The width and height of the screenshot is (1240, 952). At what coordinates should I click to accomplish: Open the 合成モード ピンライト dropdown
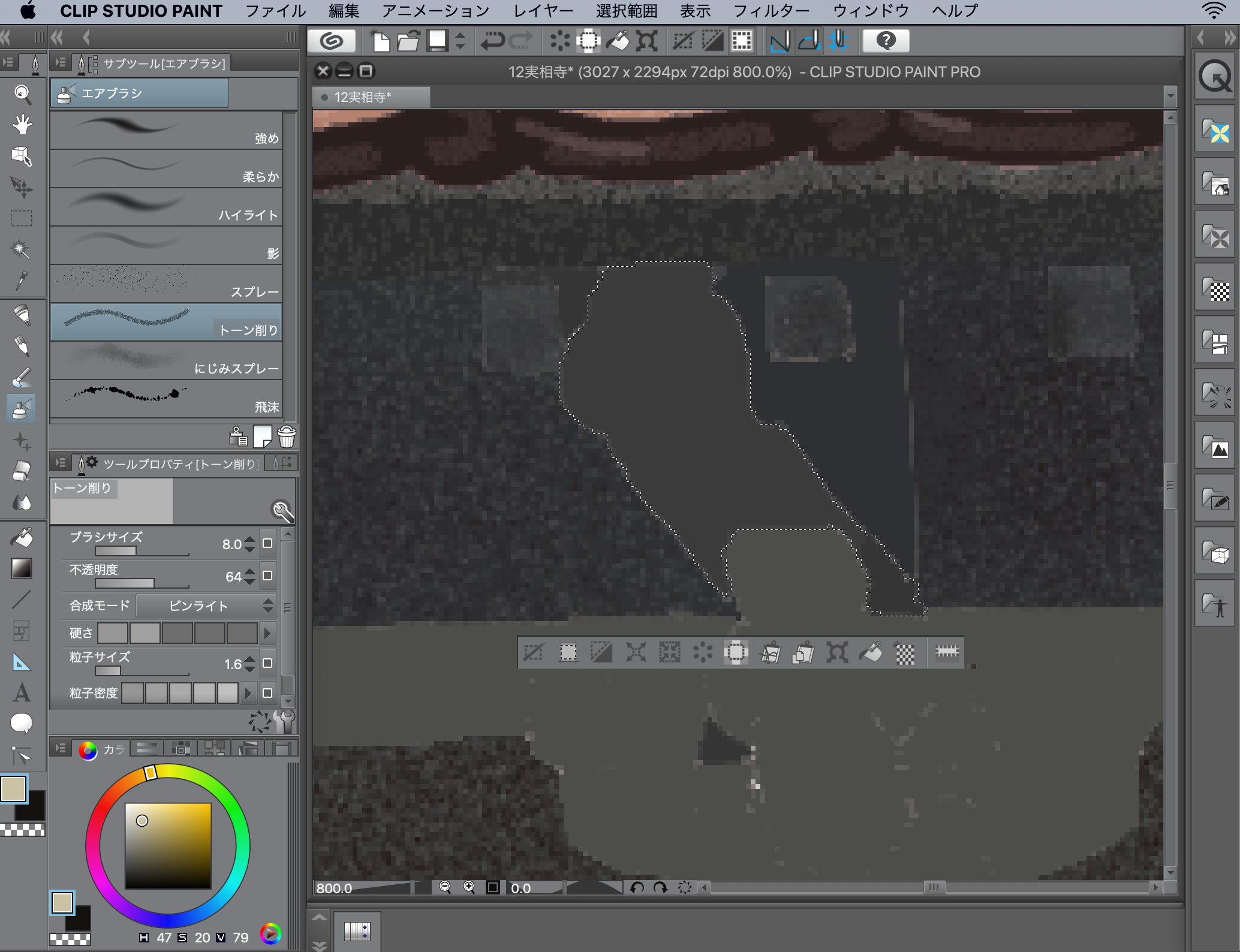(x=205, y=605)
